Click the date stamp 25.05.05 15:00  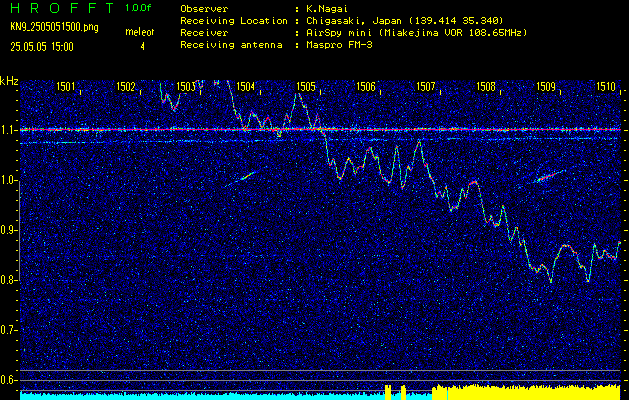(x=42, y=47)
